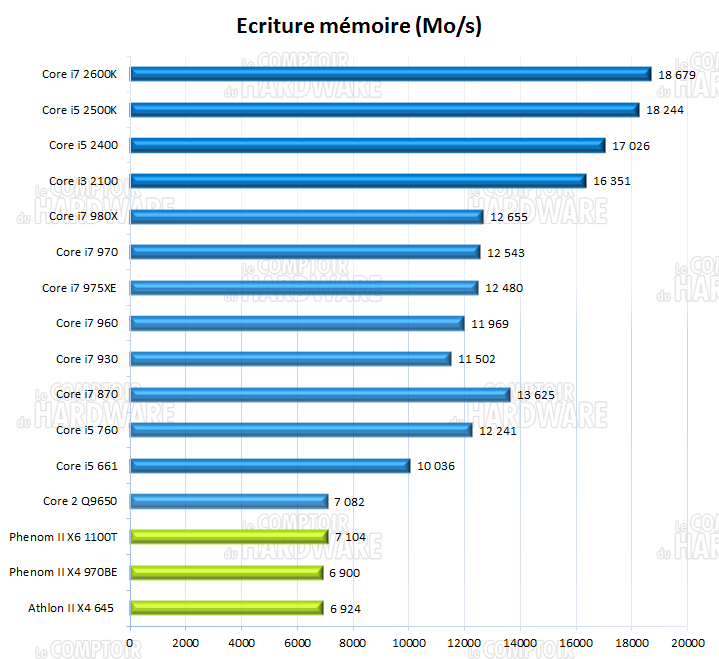Click the chart title Ecriture mémoire (Mo/s)
The width and height of the screenshot is (719, 659).
(x=359, y=26)
